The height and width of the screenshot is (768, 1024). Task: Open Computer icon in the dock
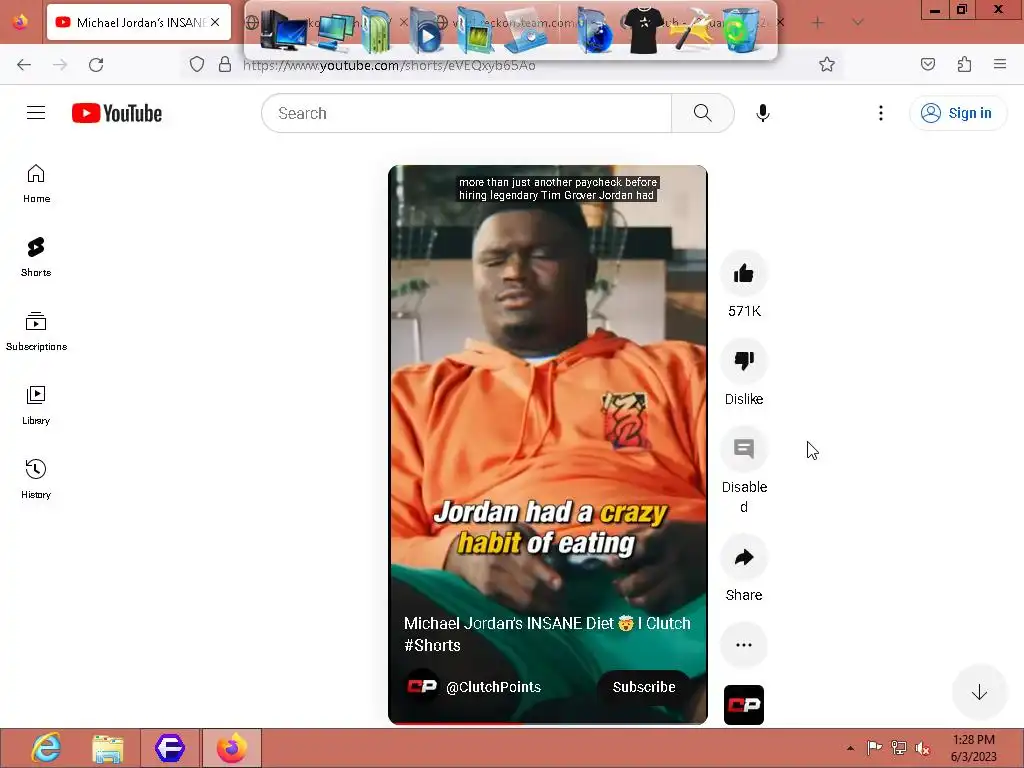[x=283, y=30]
